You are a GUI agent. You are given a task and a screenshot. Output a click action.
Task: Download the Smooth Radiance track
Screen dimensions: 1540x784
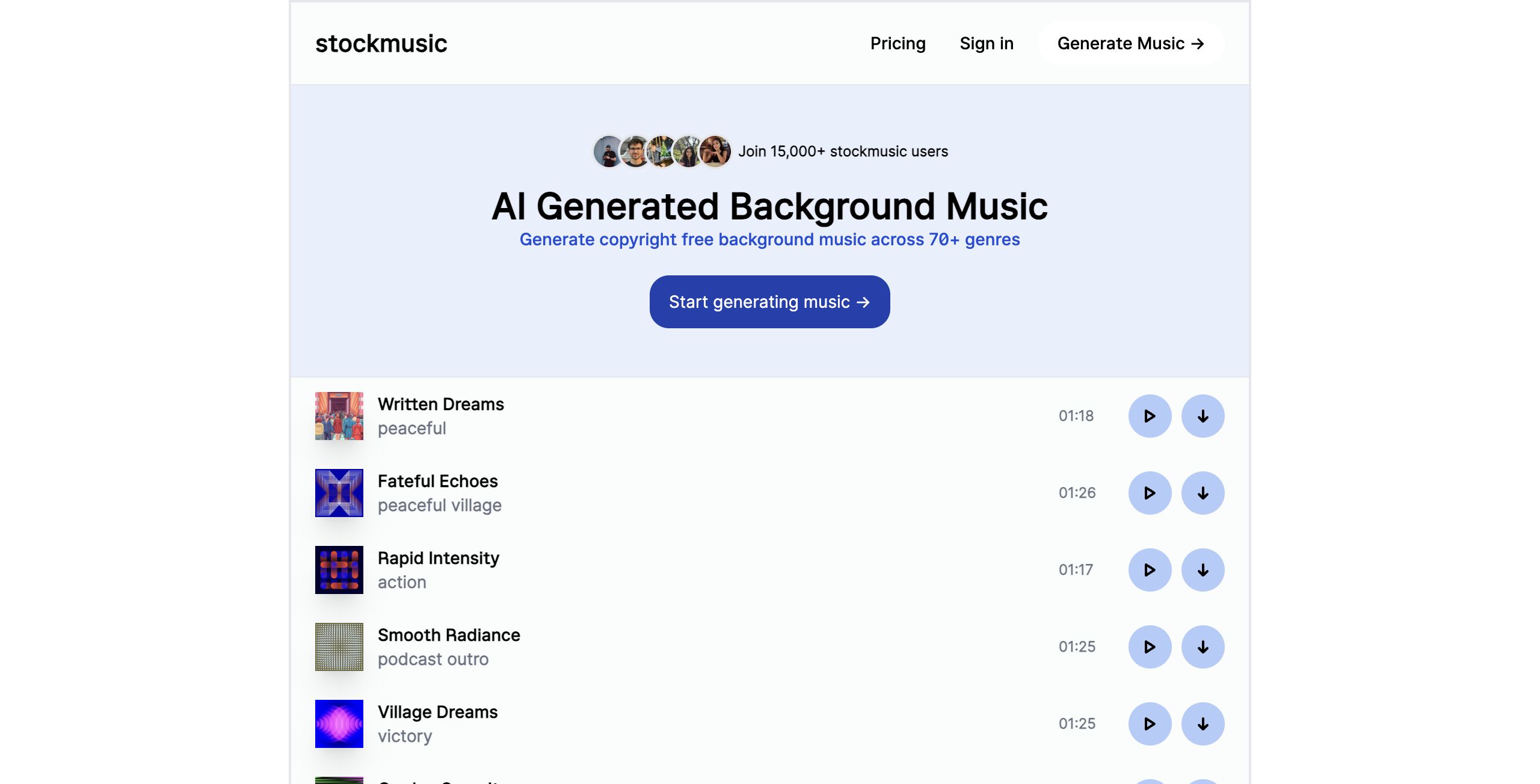(1203, 647)
